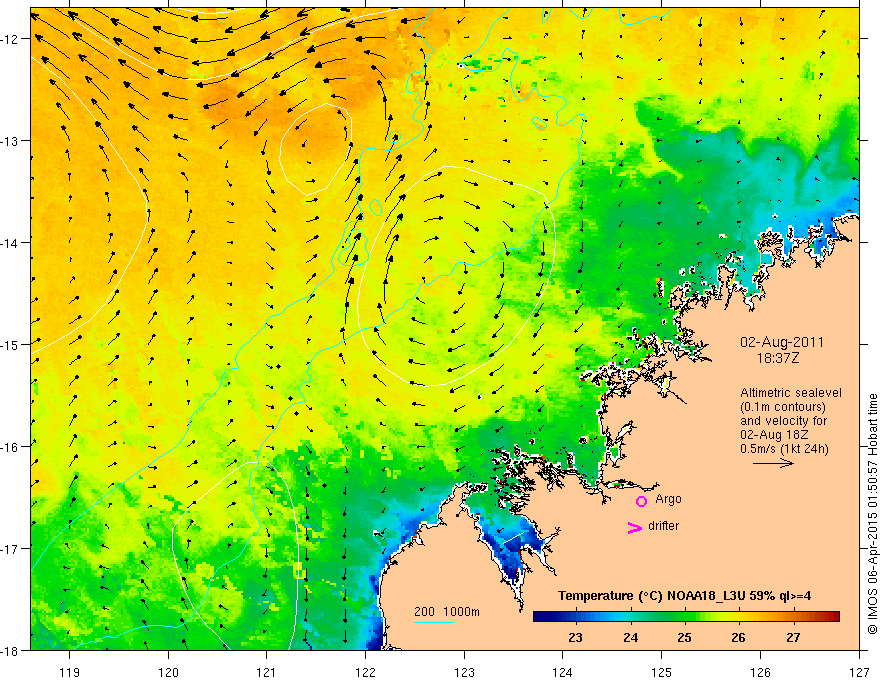The width and height of the screenshot is (880, 680).
Task: Click the '02-Aug-2011' date label
Action: [782, 342]
